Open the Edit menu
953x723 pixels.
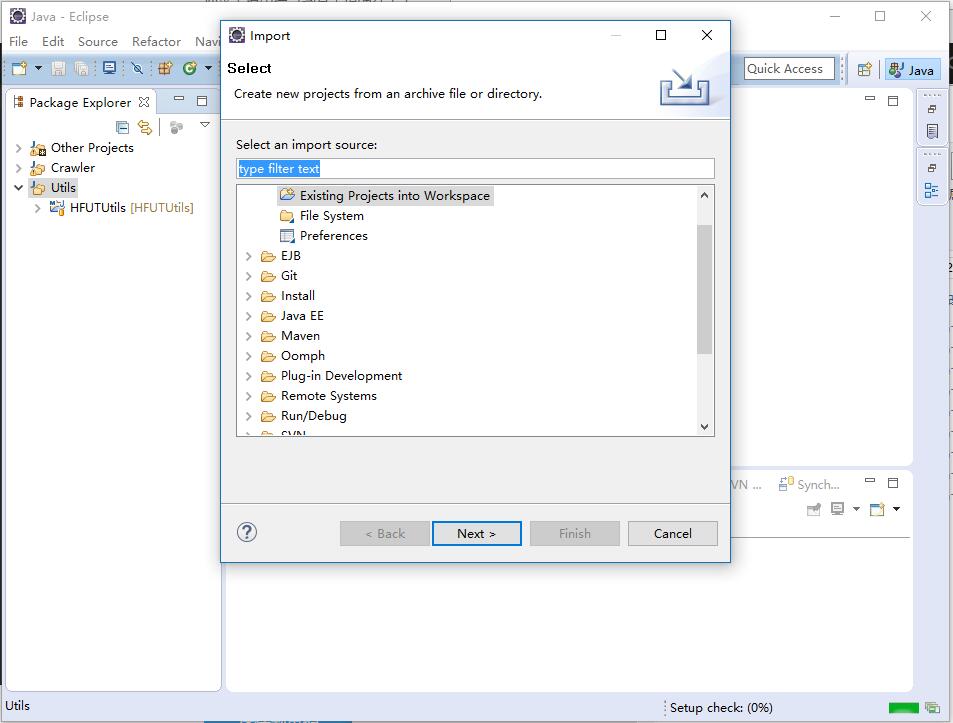[x=53, y=41]
